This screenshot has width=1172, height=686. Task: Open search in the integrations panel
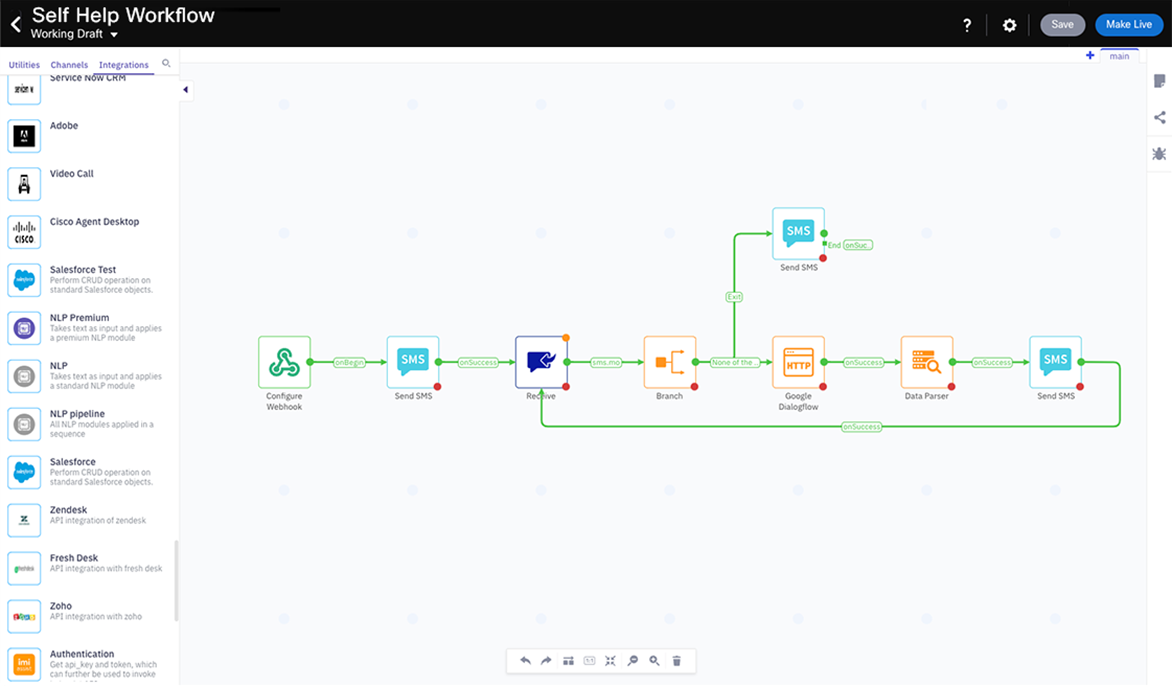click(166, 64)
